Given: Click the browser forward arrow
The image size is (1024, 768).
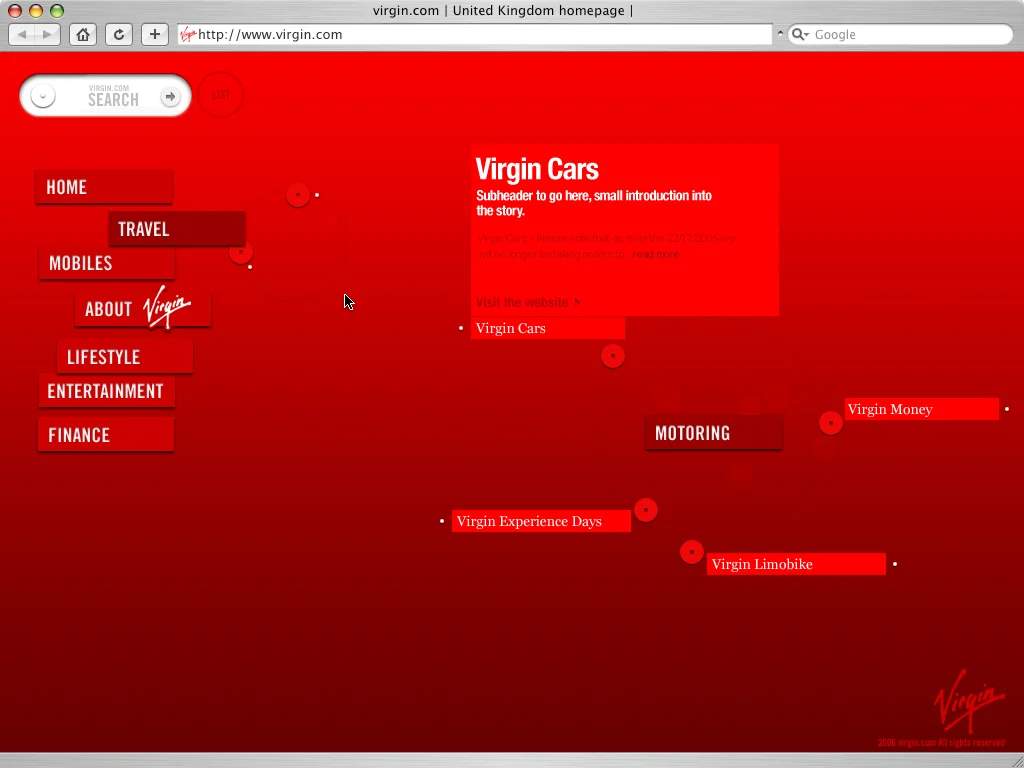Looking at the screenshot, I should pyautogui.click(x=48, y=35).
